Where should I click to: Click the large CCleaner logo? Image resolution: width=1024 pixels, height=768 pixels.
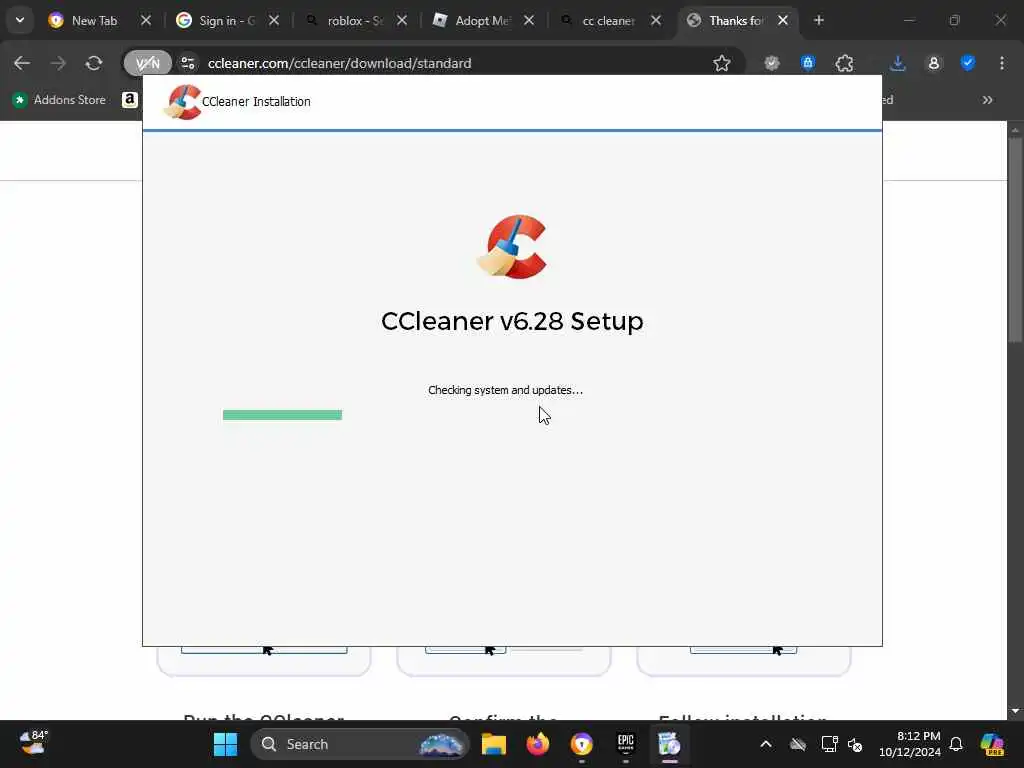[x=512, y=247]
